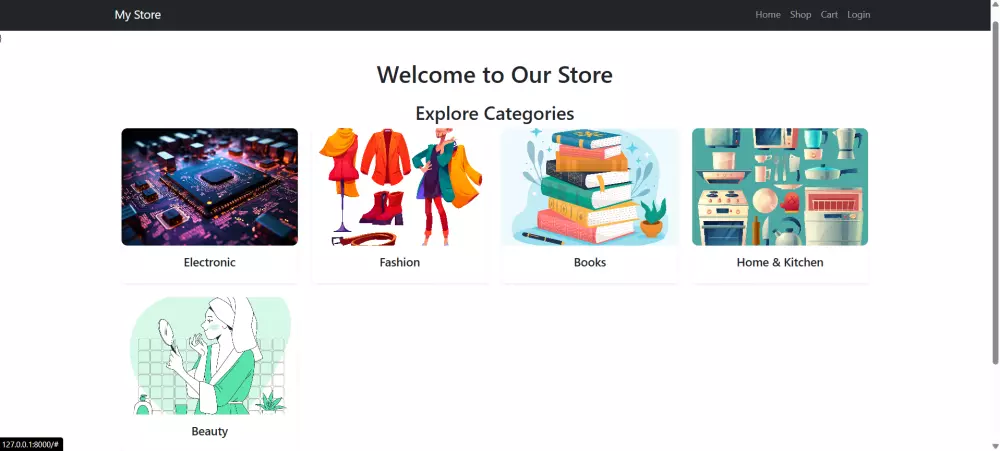
Task: Click the Electronic category title
Action: point(210,262)
